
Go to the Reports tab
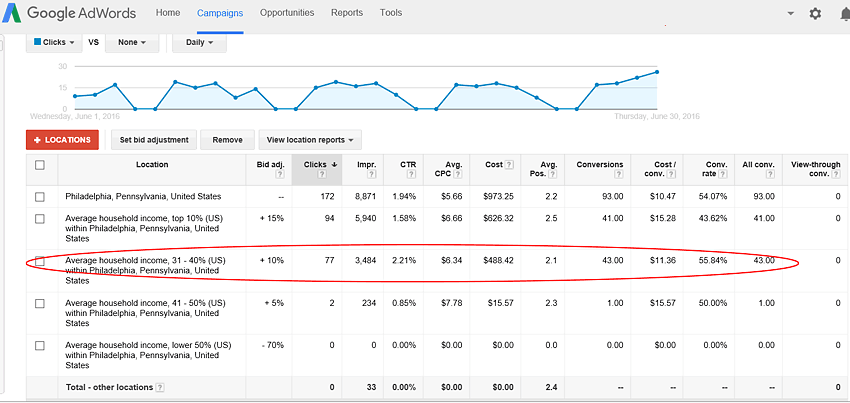[x=347, y=13]
